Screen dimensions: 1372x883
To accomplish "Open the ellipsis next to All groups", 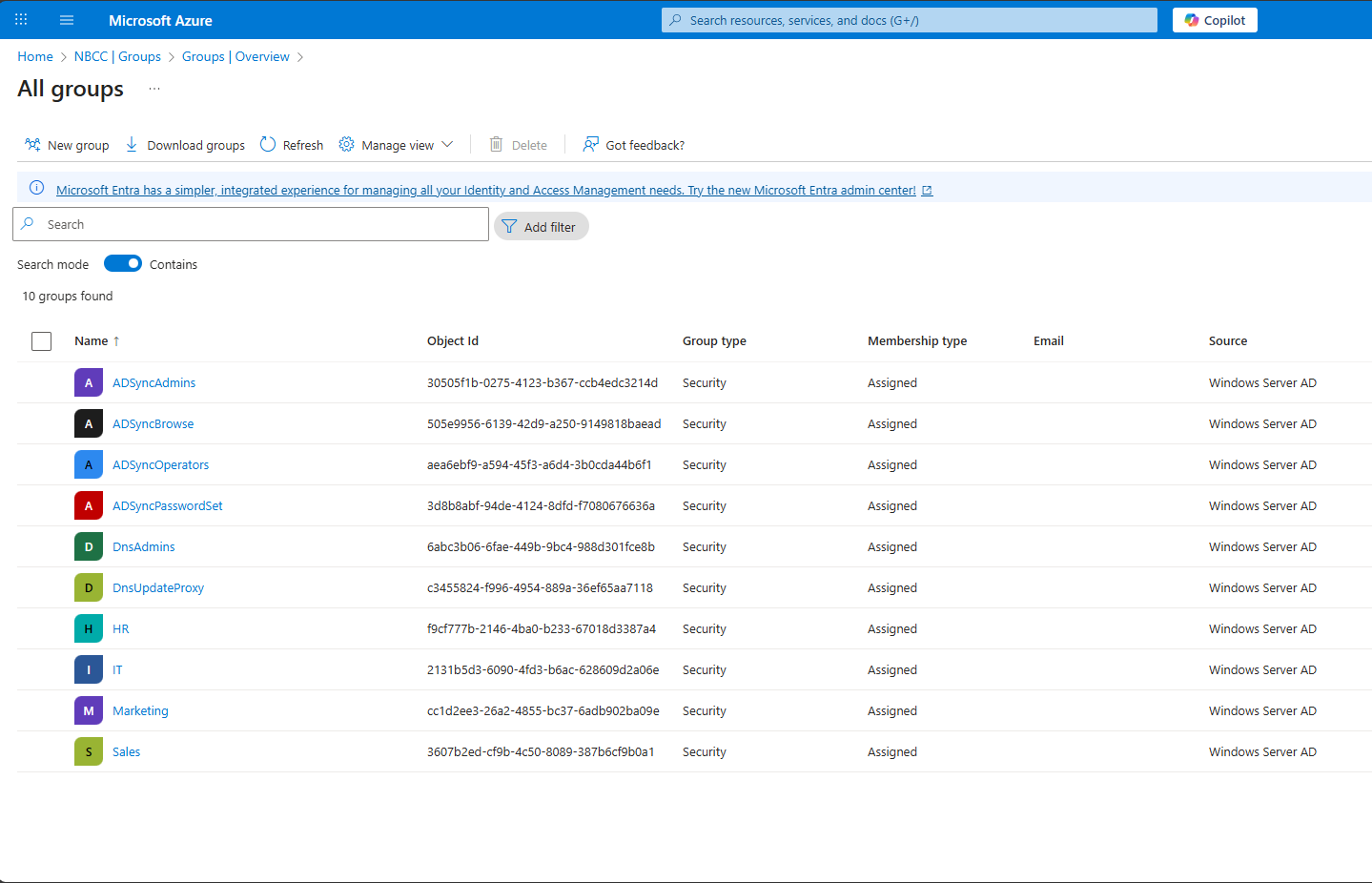I will point(154,89).
